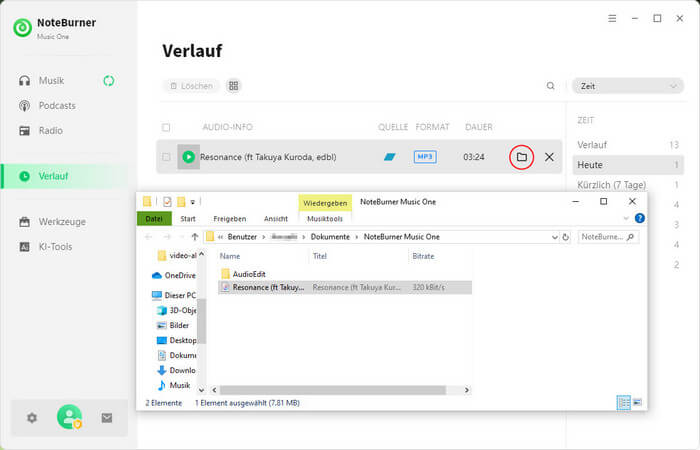Tick the select-all checkbox in header
Screen dimensions: 700x450
tap(166, 128)
